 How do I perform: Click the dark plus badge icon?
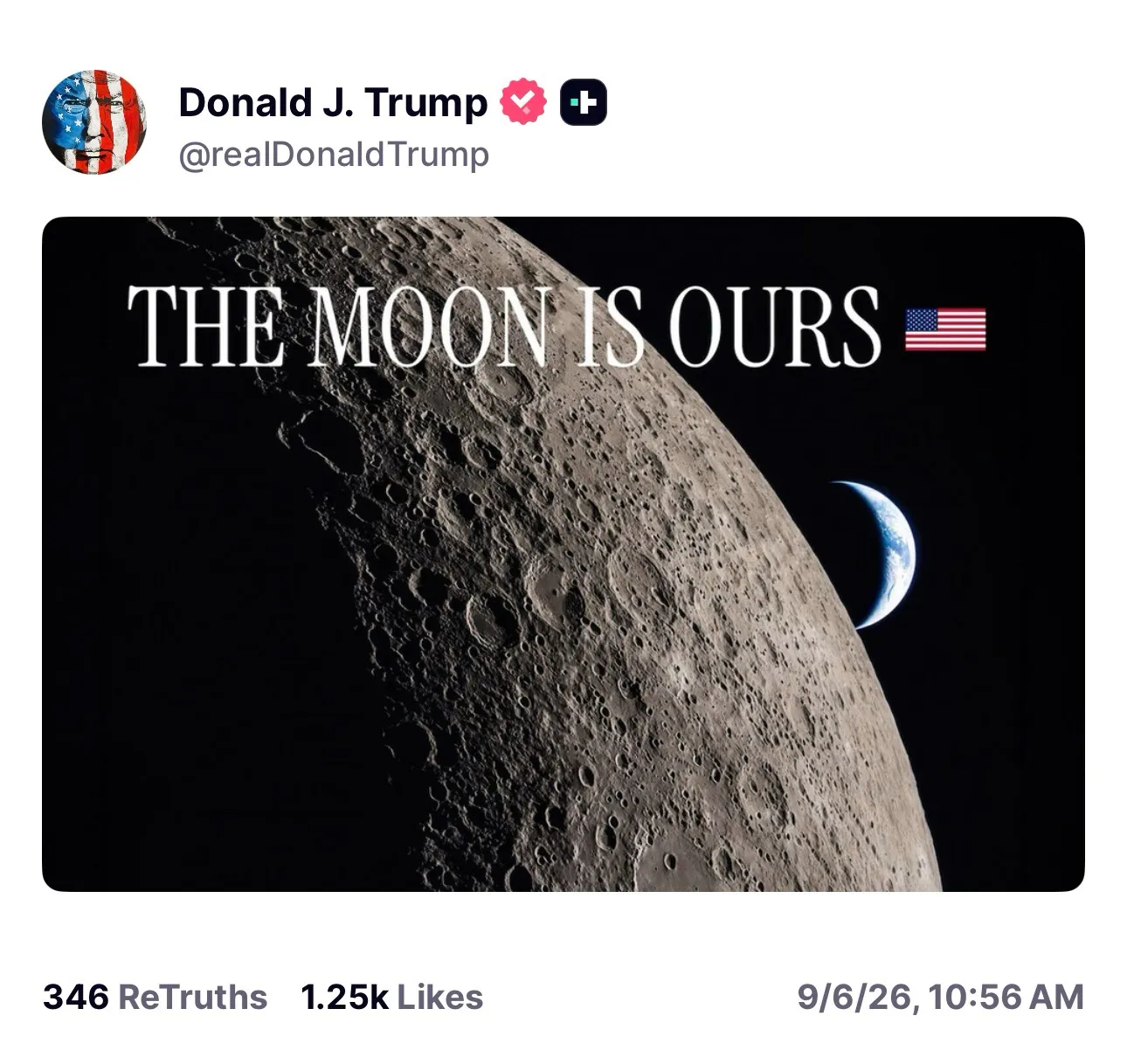[x=583, y=102]
